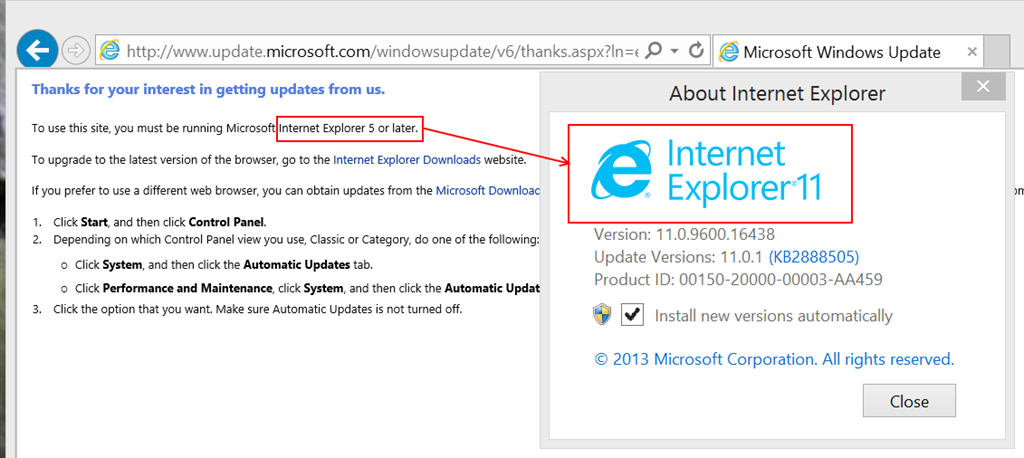
Task: Click the Product ID 00150-20000-00003-AA459 text
Action: [x=739, y=280]
